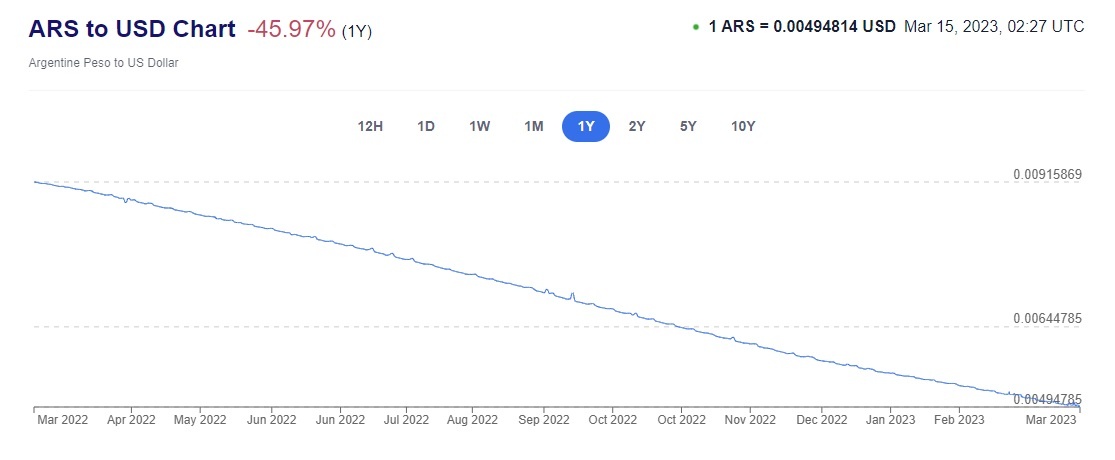
Task: Select the 5Y chart range
Action: (x=688, y=126)
